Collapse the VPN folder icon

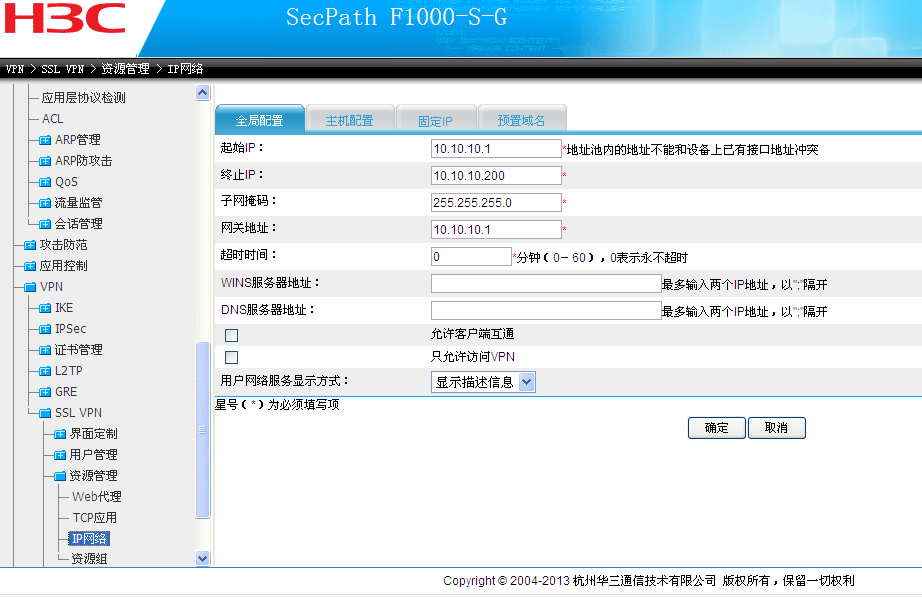pyautogui.click(x=30, y=287)
